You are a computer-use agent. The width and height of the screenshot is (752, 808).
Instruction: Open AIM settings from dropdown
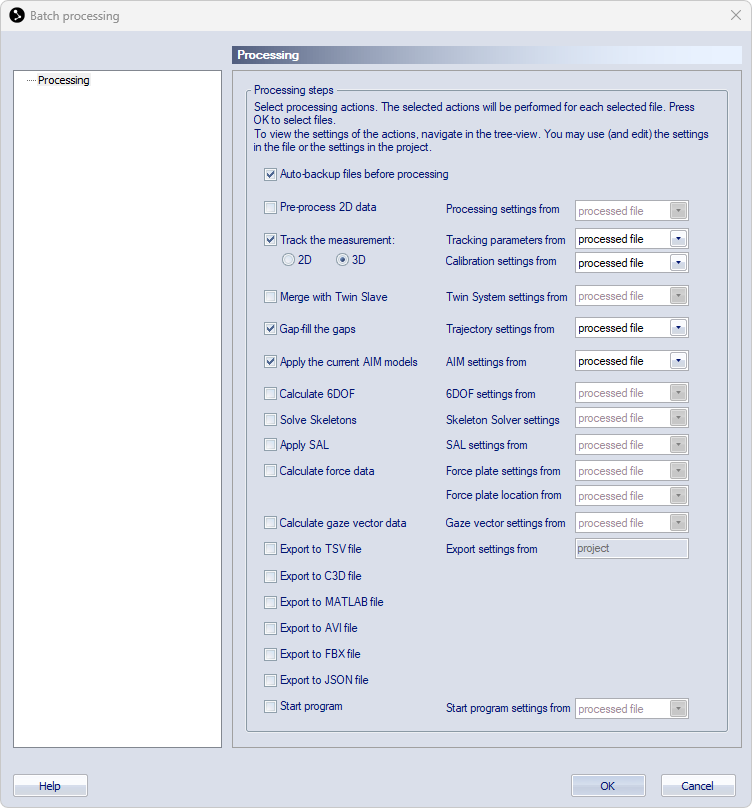tap(631, 361)
